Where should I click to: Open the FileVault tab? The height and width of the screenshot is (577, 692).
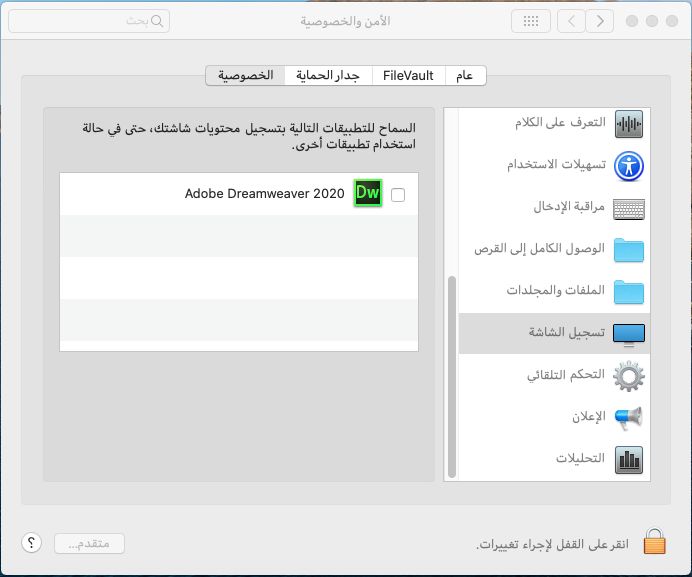pyautogui.click(x=409, y=75)
